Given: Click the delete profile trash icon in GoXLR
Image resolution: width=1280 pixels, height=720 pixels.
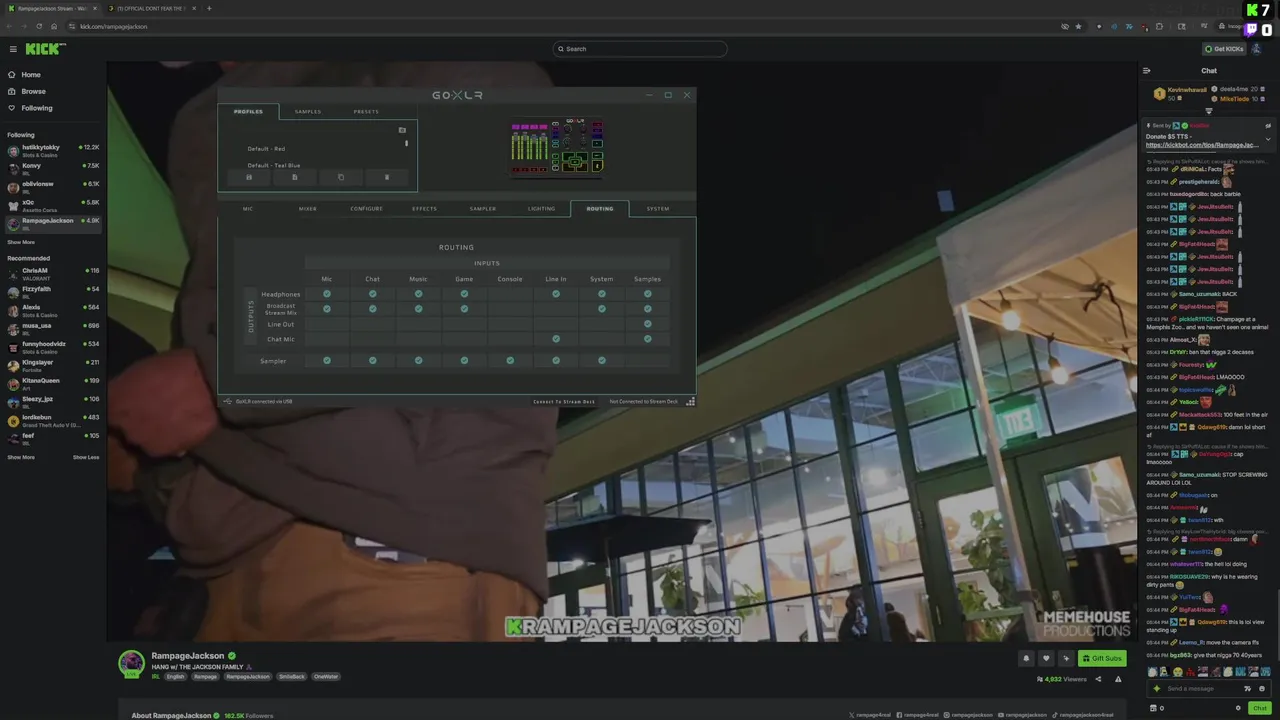Looking at the screenshot, I should [386, 177].
